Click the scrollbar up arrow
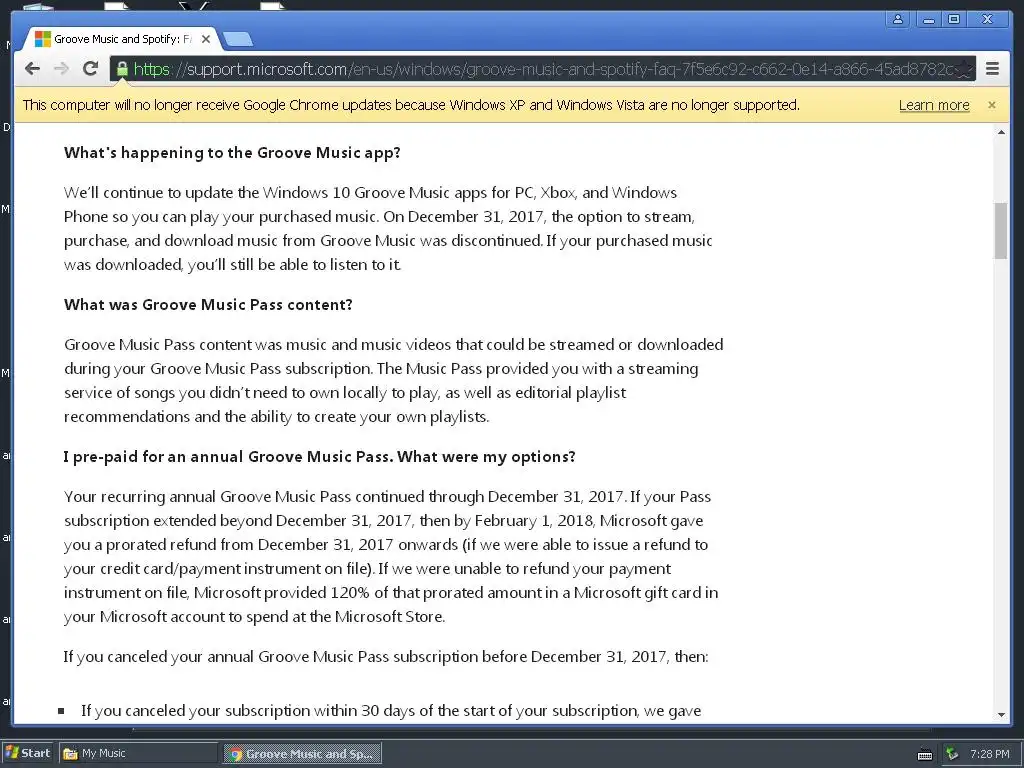1024x768 pixels. click(1000, 133)
